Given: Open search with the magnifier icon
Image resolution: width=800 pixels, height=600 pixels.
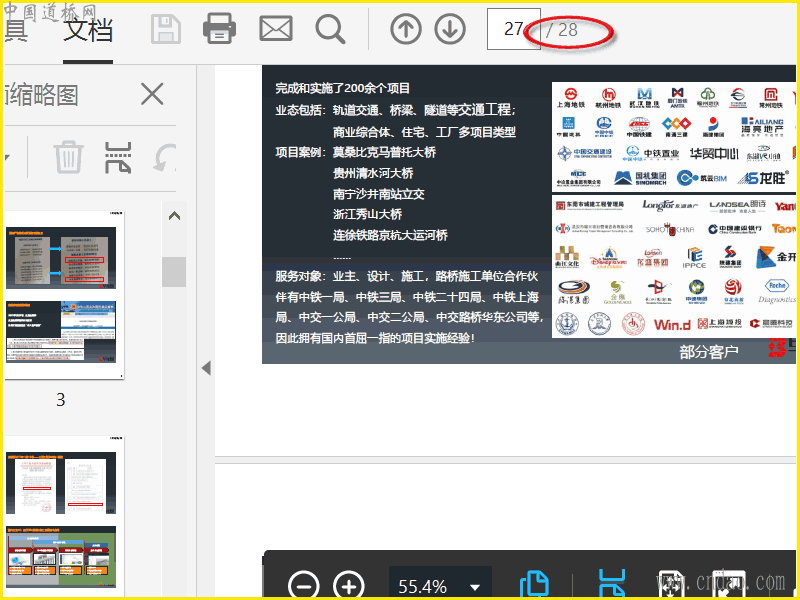Looking at the screenshot, I should pos(331,29).
